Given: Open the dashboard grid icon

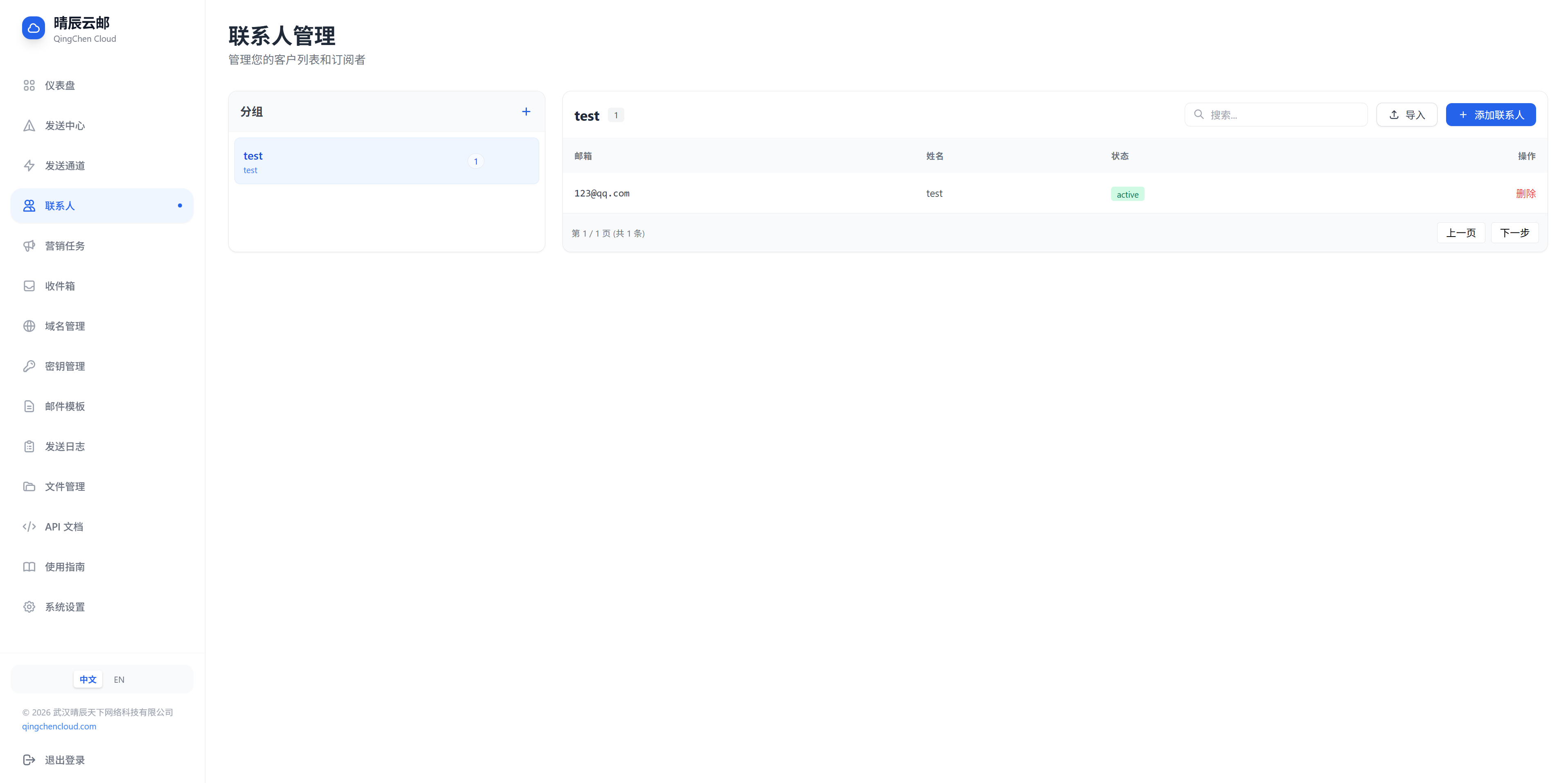Looking at the screenshot, I should tap(29, 85).
